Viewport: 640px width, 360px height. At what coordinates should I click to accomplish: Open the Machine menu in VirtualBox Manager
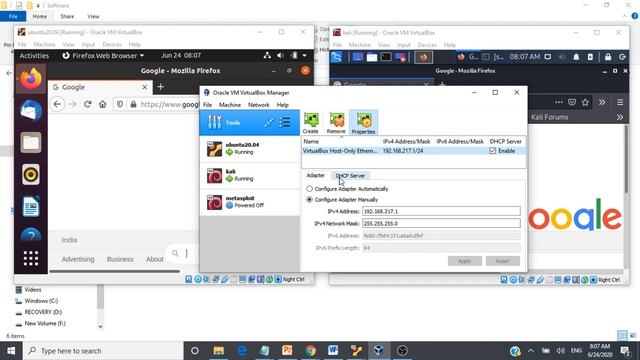(x=230, y=105)
